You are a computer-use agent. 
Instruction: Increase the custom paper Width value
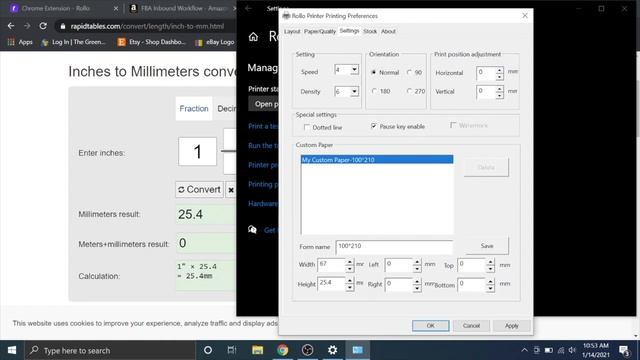click(x=349, y=262)
